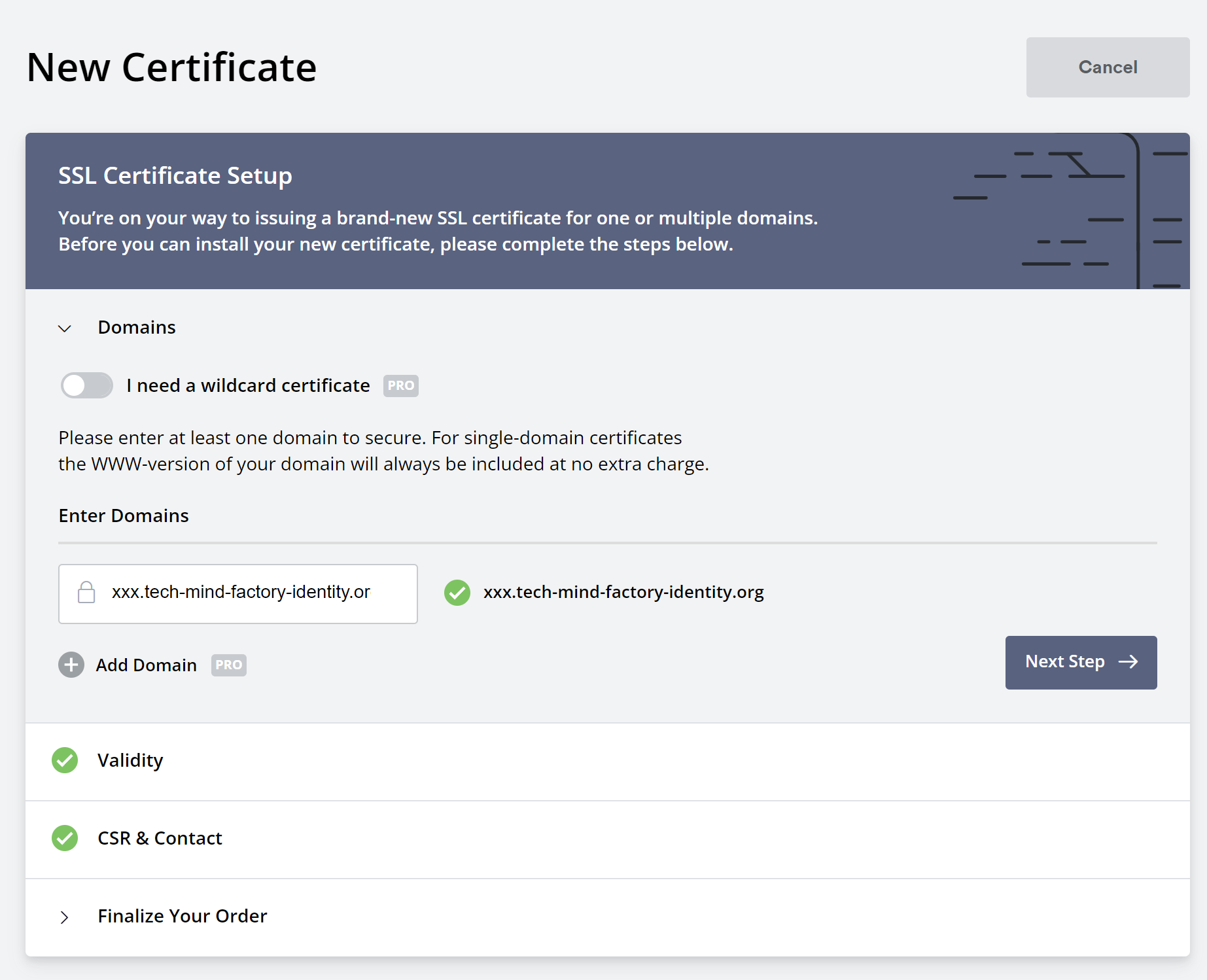
Task: Click the Cancel button
Action: coord(1108,67)
